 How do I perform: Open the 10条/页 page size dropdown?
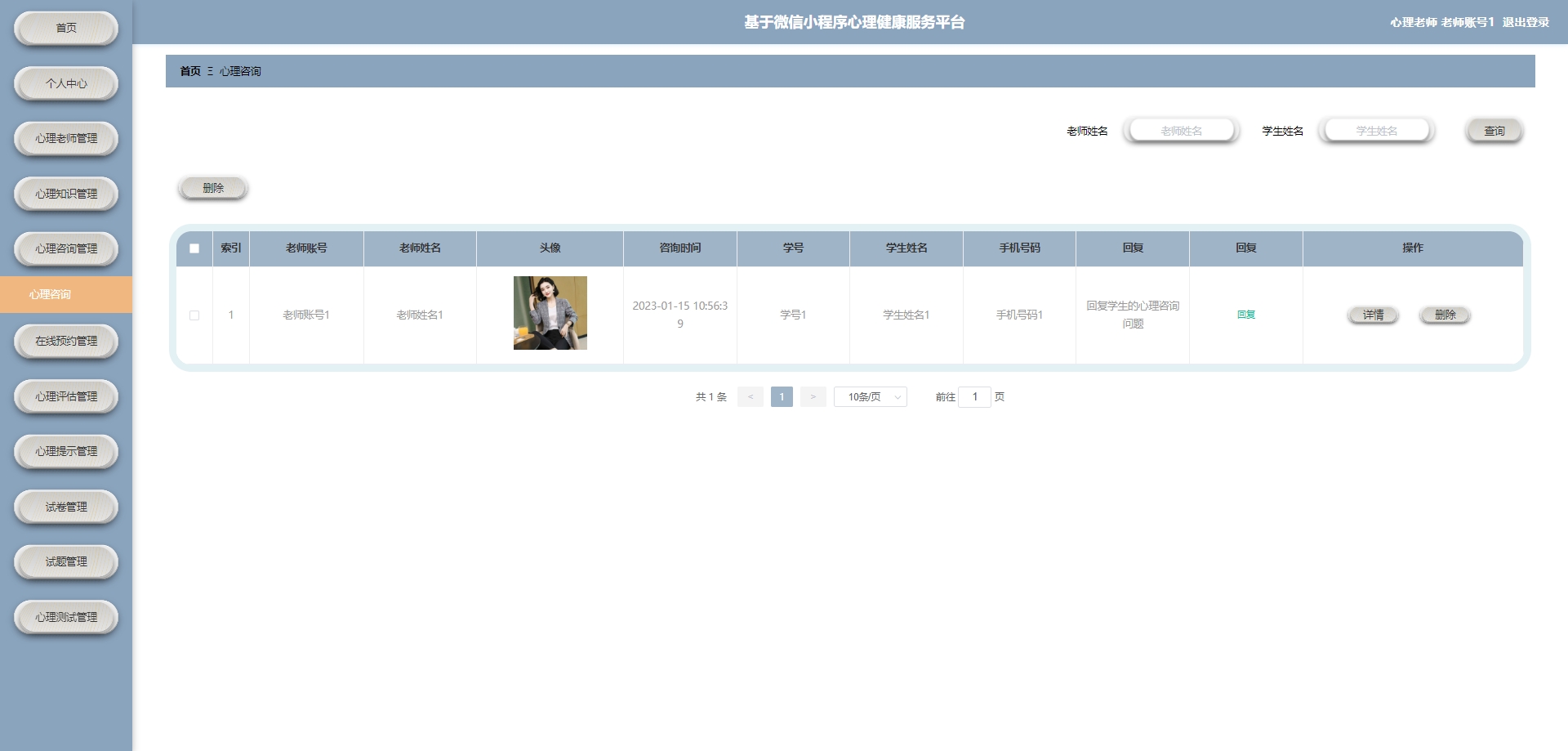pyautogui.click(x=871, y=396)
